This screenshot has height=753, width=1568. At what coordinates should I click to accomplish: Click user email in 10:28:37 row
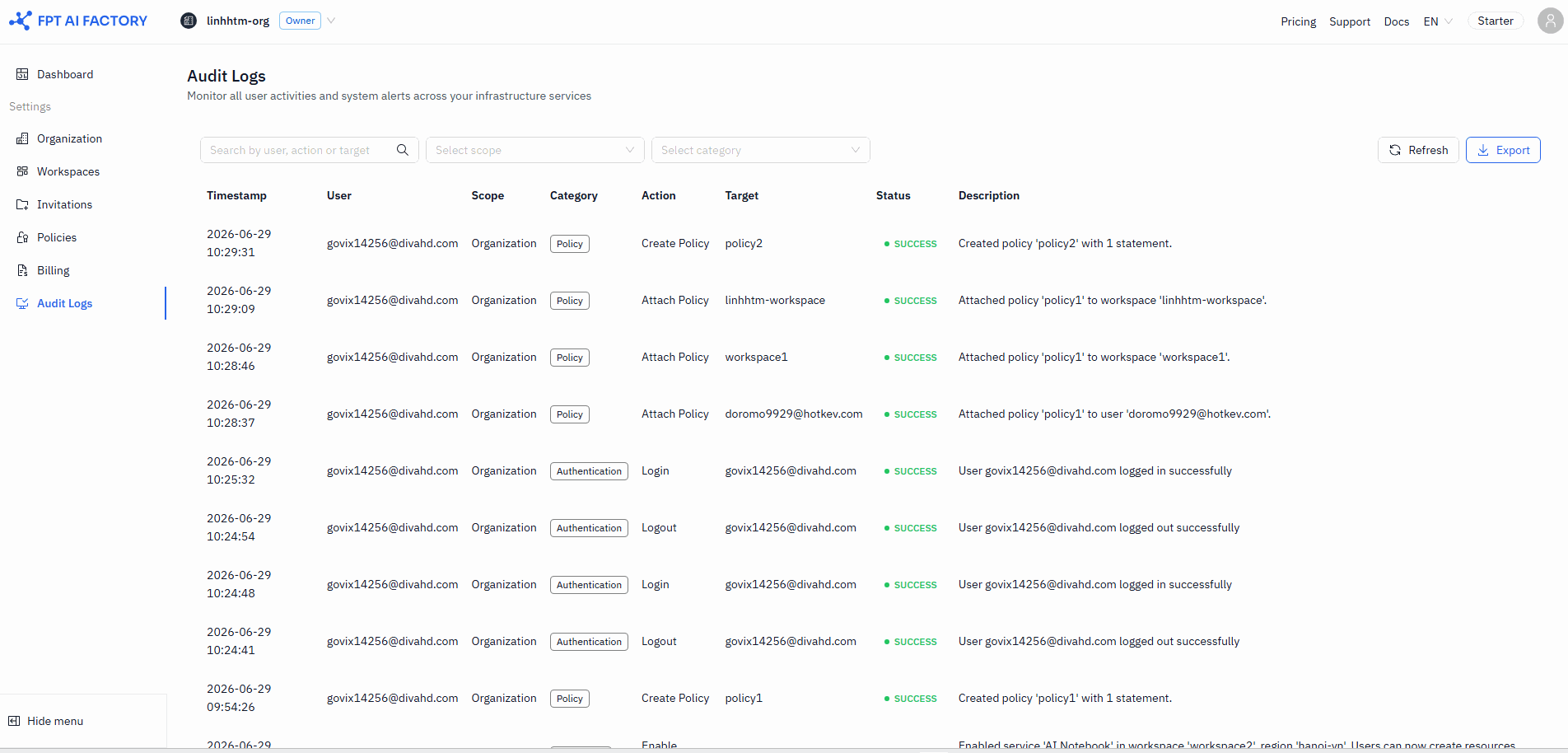(392, 414)
